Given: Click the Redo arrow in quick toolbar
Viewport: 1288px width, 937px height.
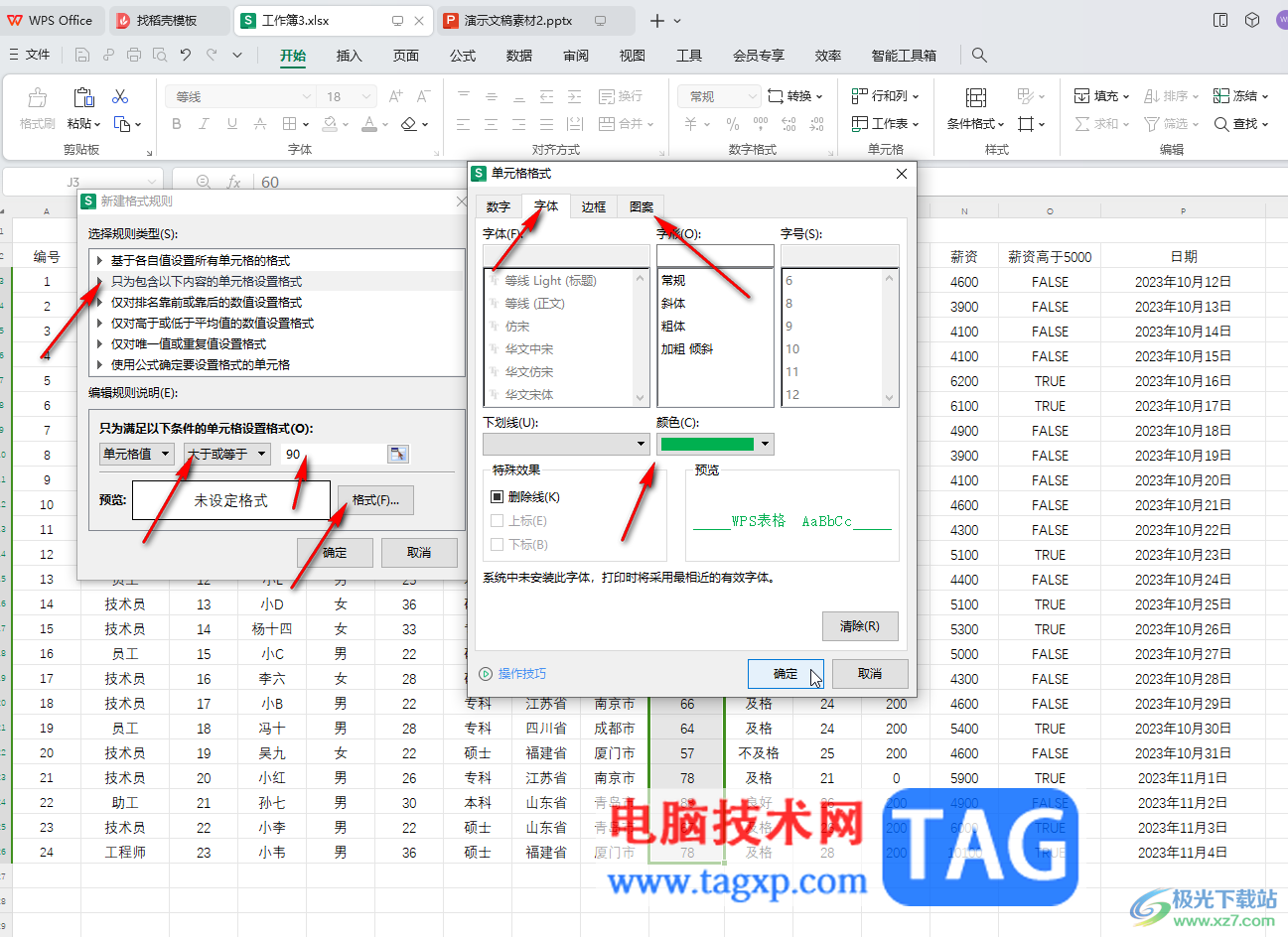Looking at the screenshot, I should click(212, 55).
